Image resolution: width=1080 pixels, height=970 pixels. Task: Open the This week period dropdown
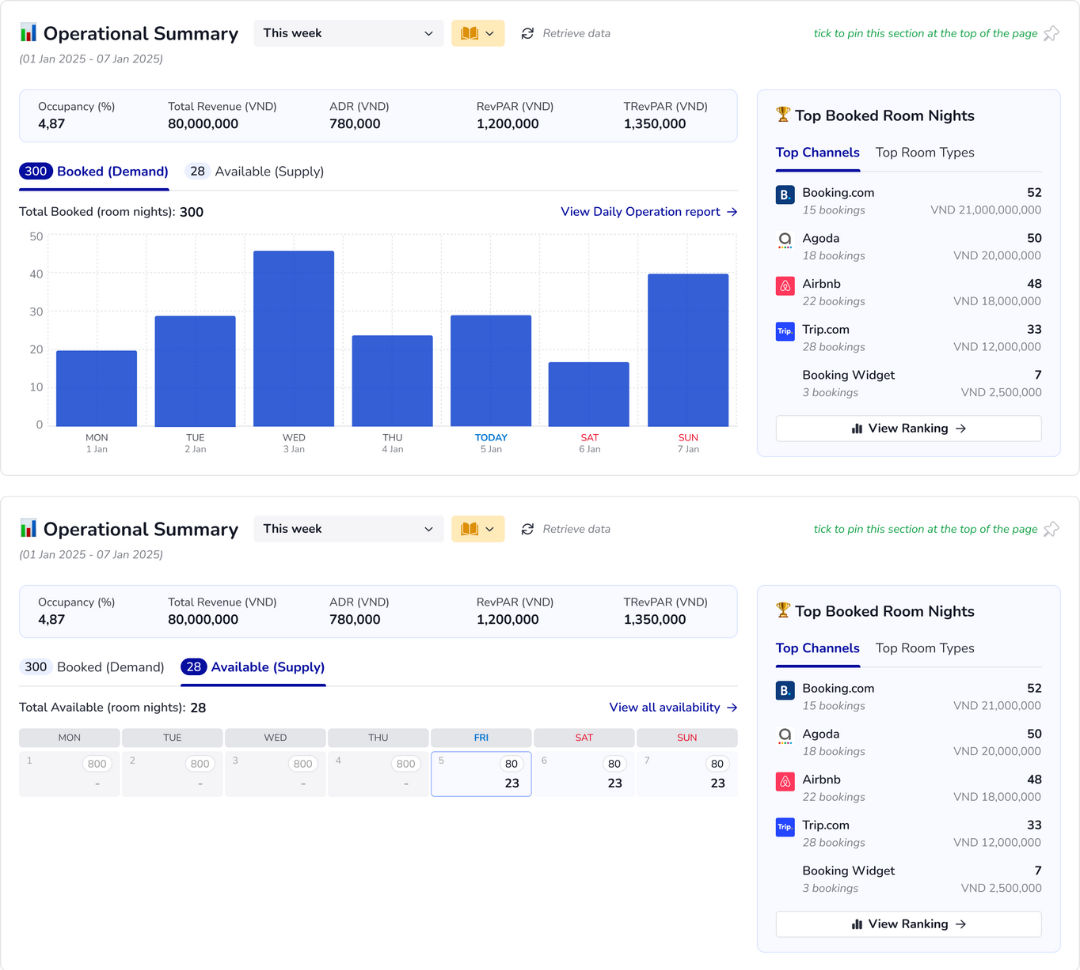click(x=348, y=33)
